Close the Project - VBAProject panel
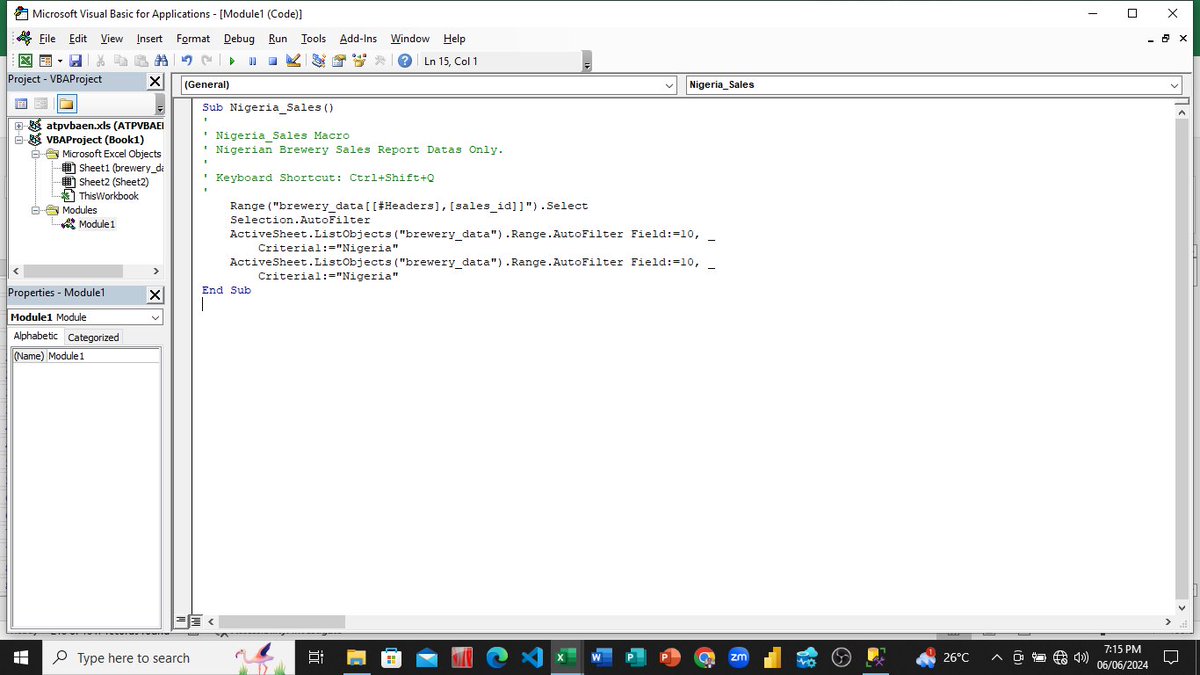 click(156, 81)
